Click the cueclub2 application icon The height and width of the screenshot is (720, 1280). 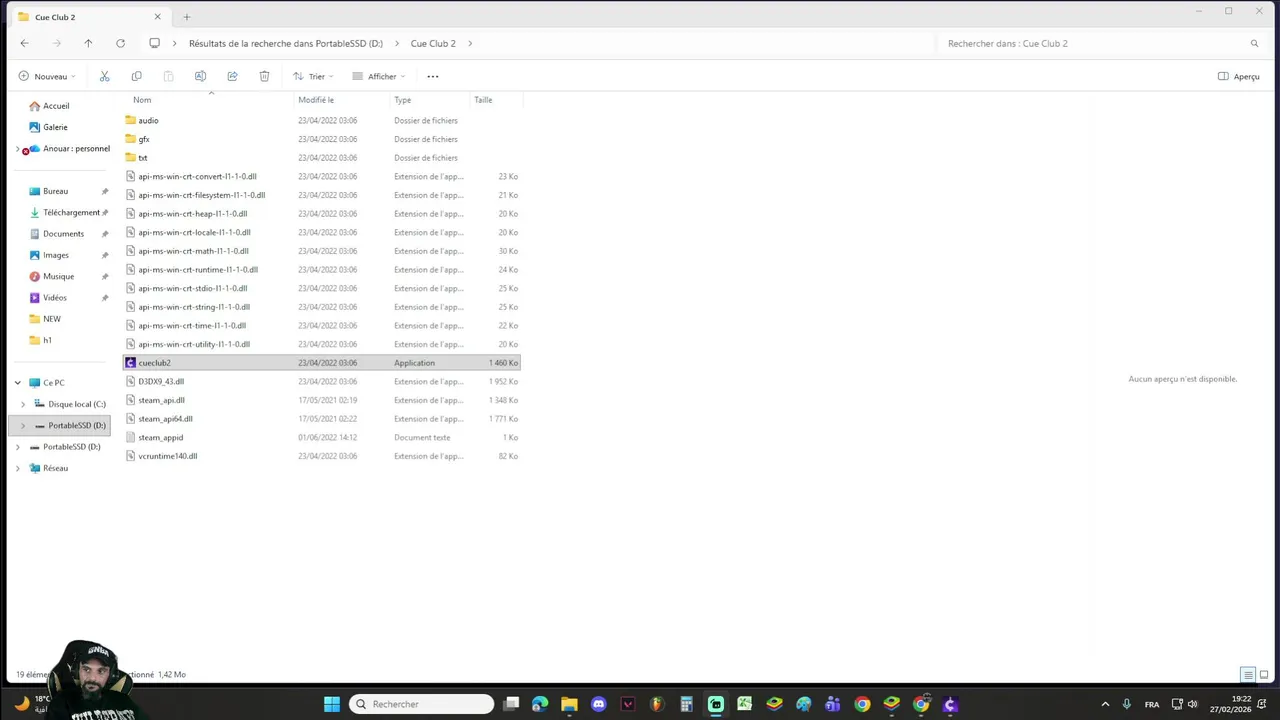(x=130, y=363)
